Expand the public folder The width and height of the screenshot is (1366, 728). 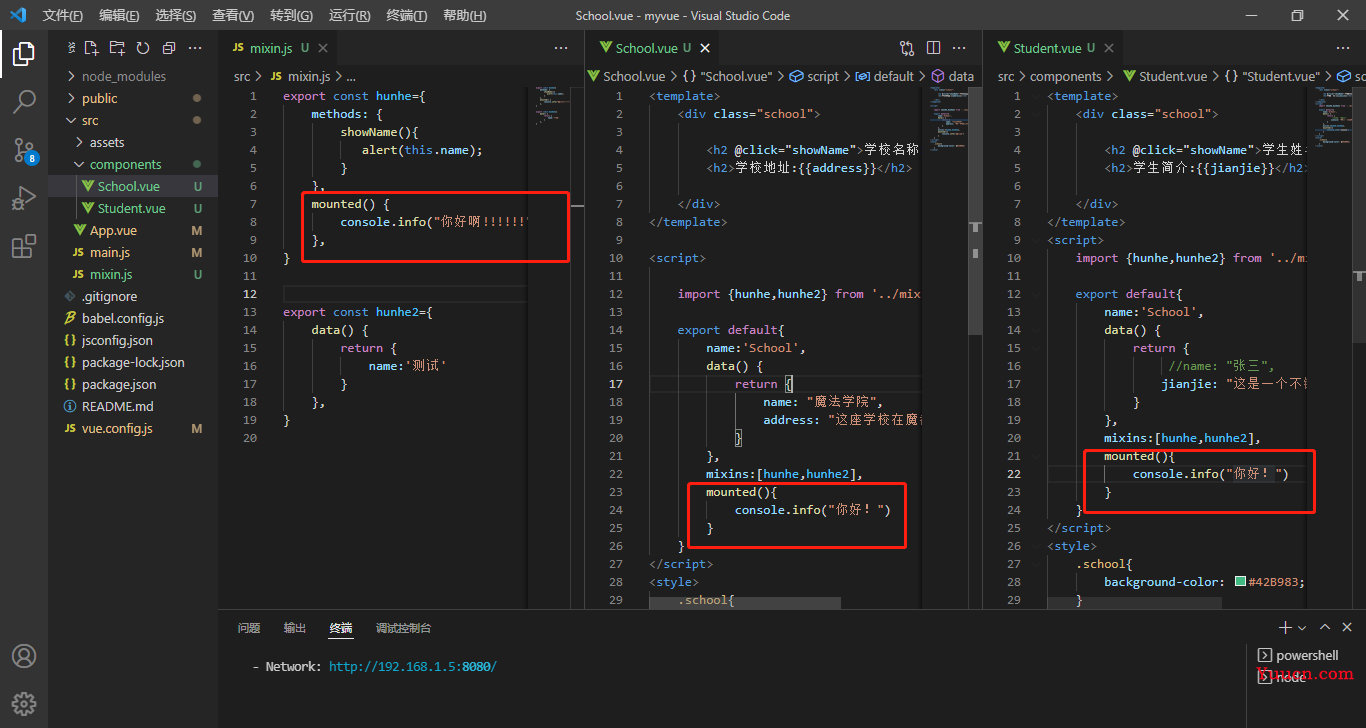tap(133, 98)
